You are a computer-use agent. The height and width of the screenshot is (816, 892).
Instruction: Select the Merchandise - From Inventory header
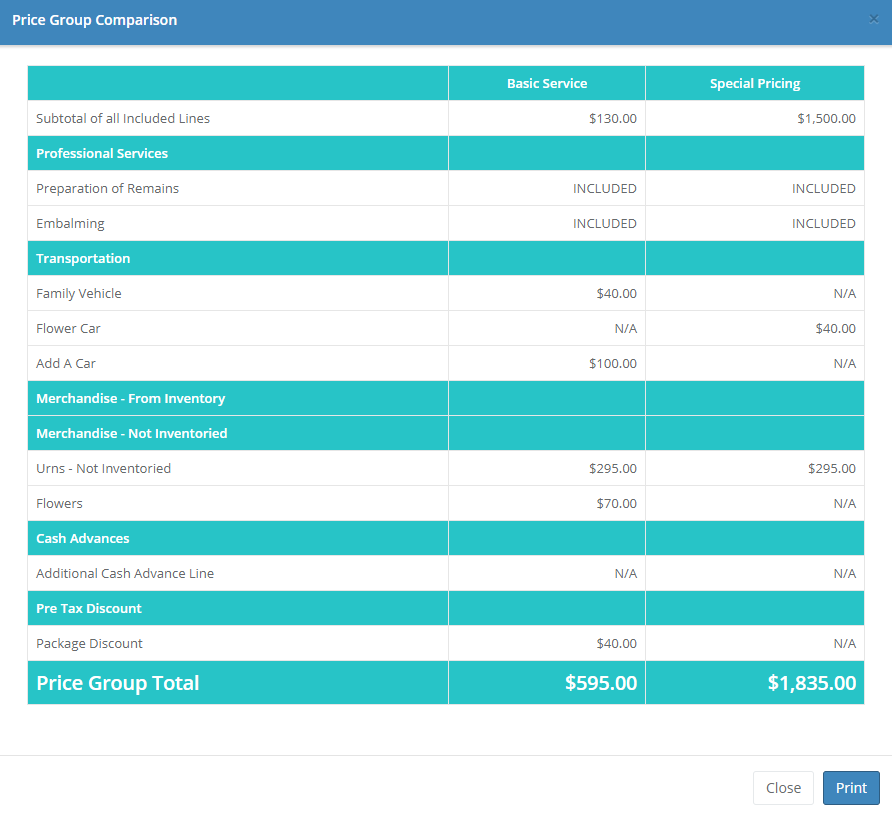[130, 399]
